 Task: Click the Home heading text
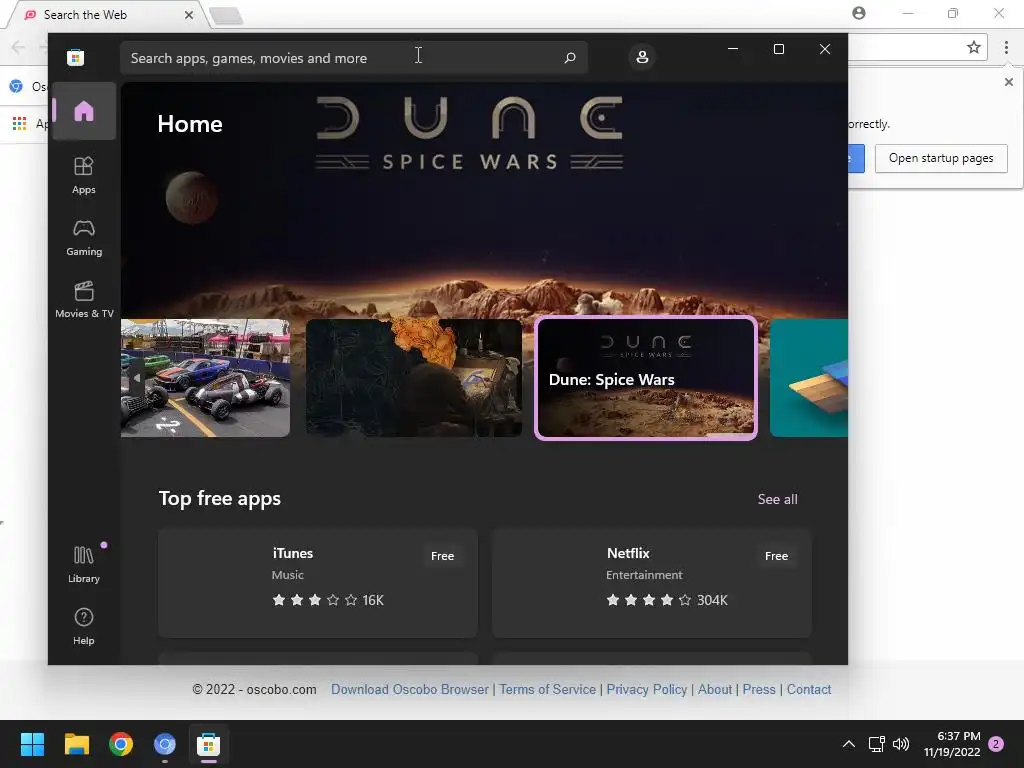click(190, 124)
